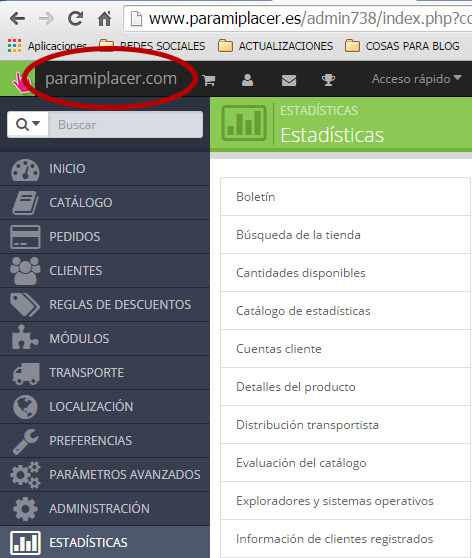Image resolution: width=472 pixels, height=558 pixels.
Task: Open the trophy achievements icon
Action: 328,80
